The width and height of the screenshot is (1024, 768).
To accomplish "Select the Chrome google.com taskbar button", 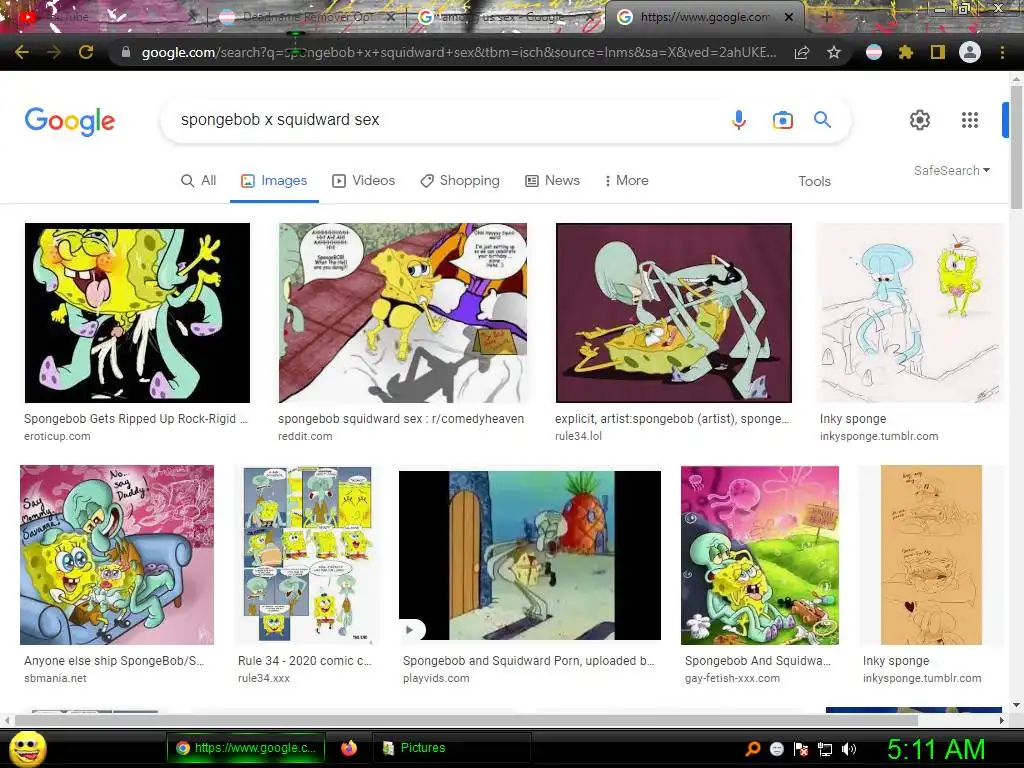I will 246,748.
